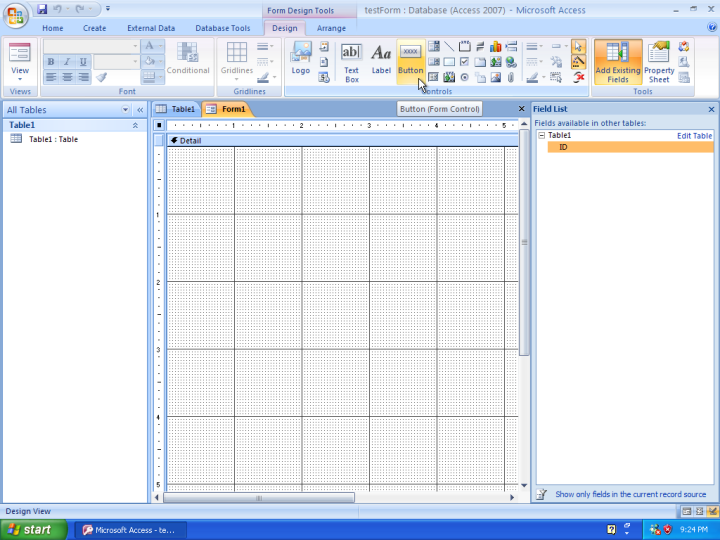The height and width of the screenshot is (540, 720).
Task: Switch to the Arrange tab
Action: point(331,28)
